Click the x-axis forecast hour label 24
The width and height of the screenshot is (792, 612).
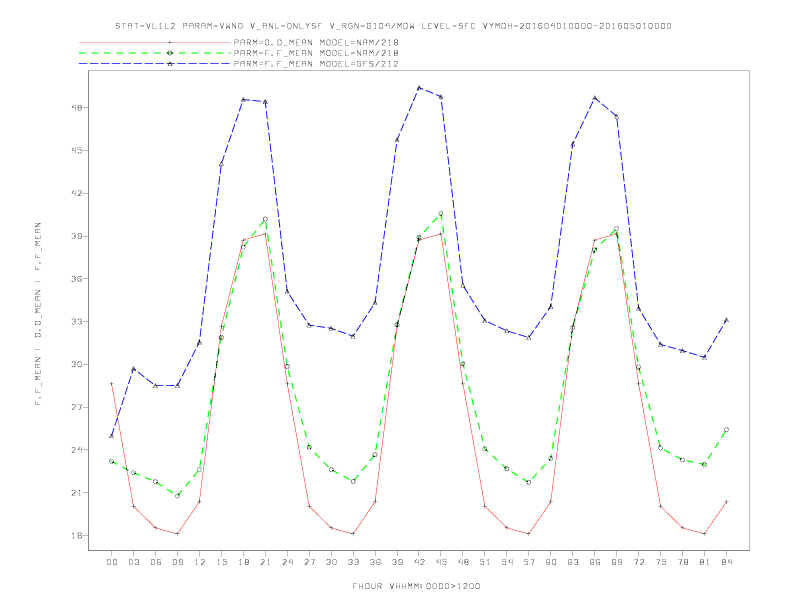[287, 562]
